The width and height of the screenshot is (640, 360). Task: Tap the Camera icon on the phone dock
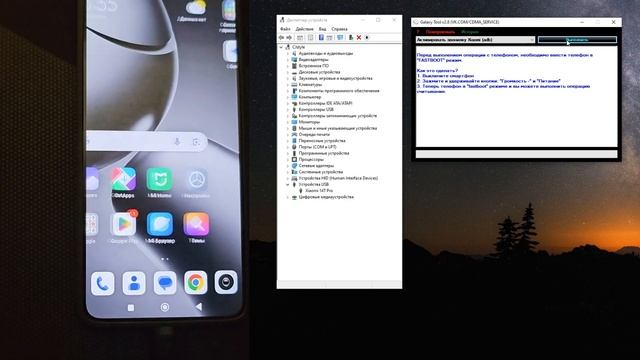point(226,282)
